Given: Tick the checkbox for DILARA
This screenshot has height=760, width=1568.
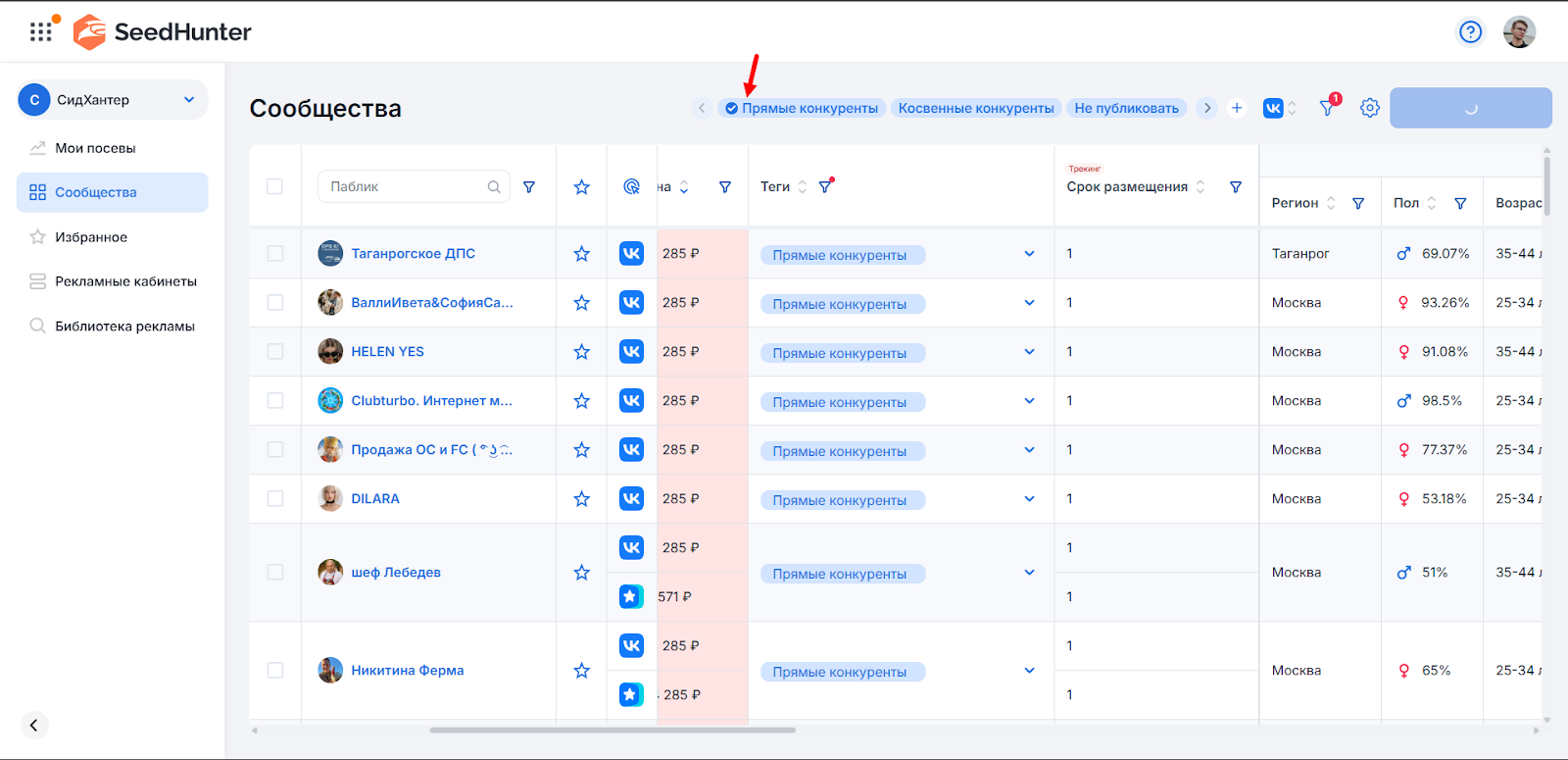Looking at the screenshot, I should 275,499.
